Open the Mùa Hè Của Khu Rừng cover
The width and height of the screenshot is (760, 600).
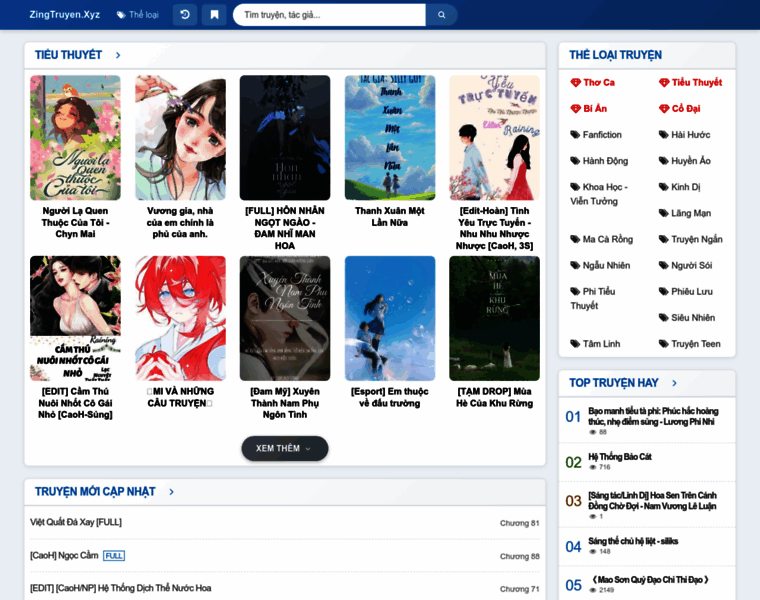(x=494, y=318)
